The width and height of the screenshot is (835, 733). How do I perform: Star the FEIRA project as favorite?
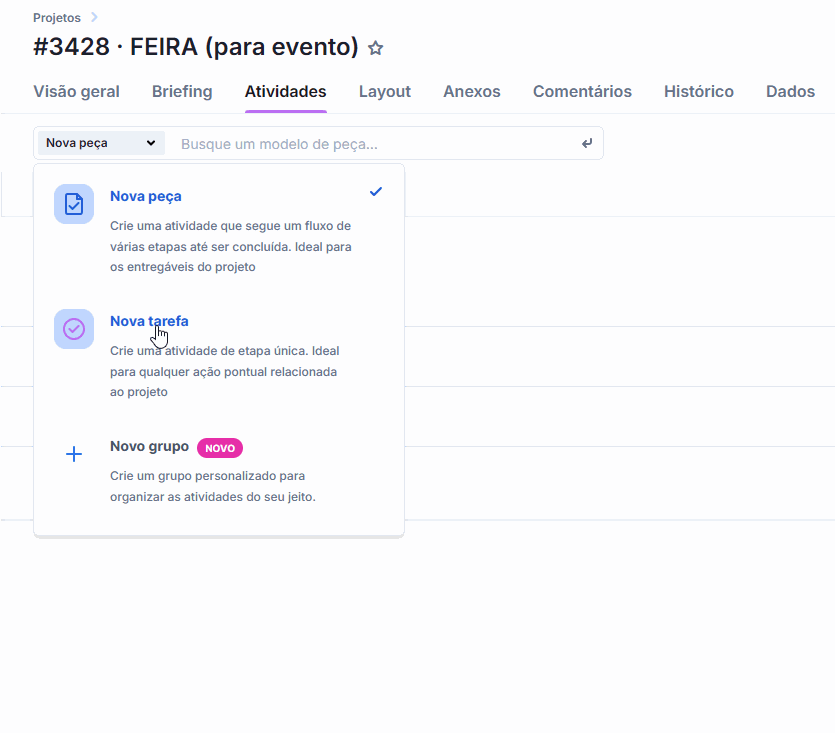(x=375, y=48)
